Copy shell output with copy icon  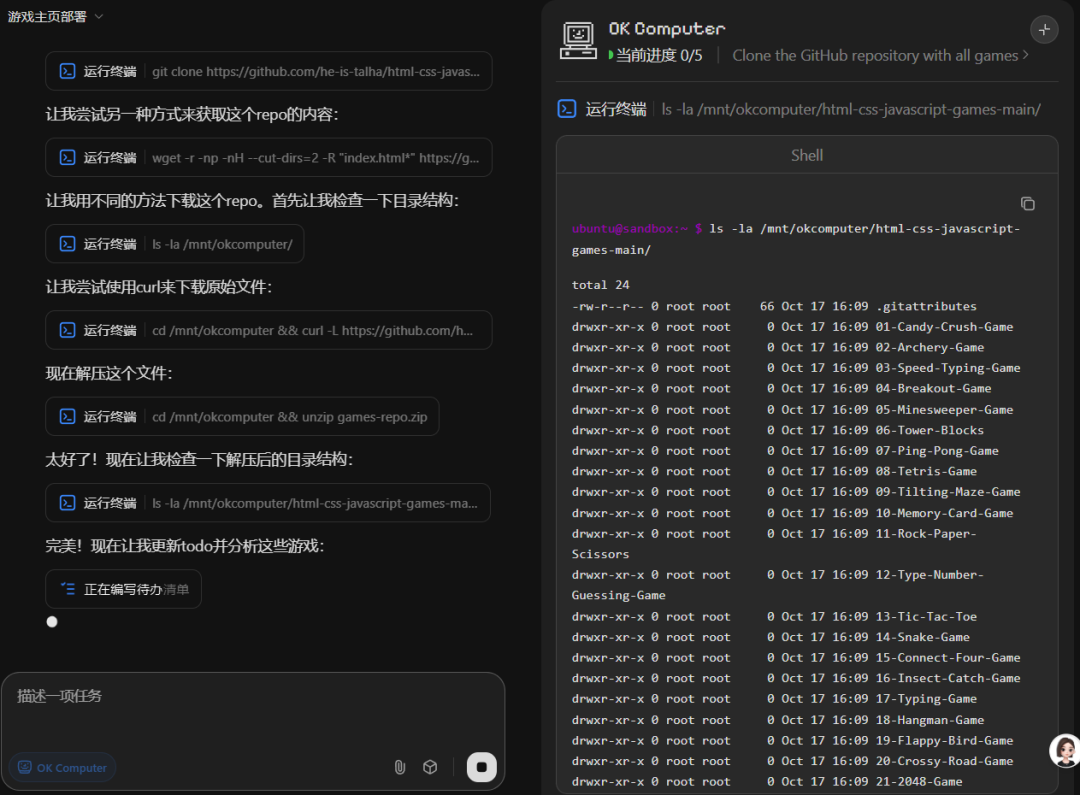click(x=1027, y=203)
